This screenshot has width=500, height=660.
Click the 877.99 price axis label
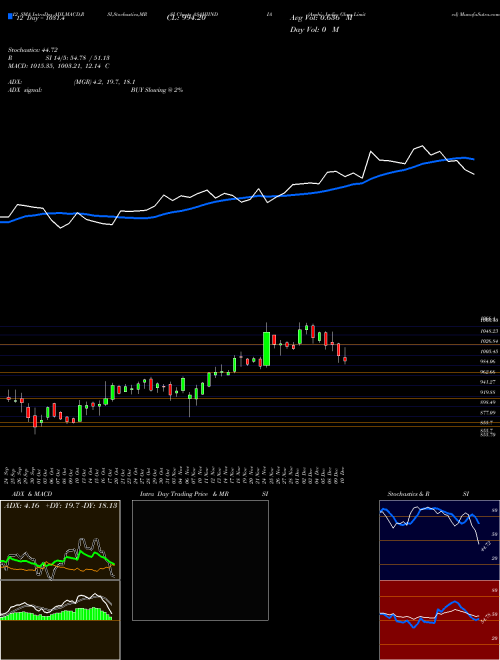489,413
